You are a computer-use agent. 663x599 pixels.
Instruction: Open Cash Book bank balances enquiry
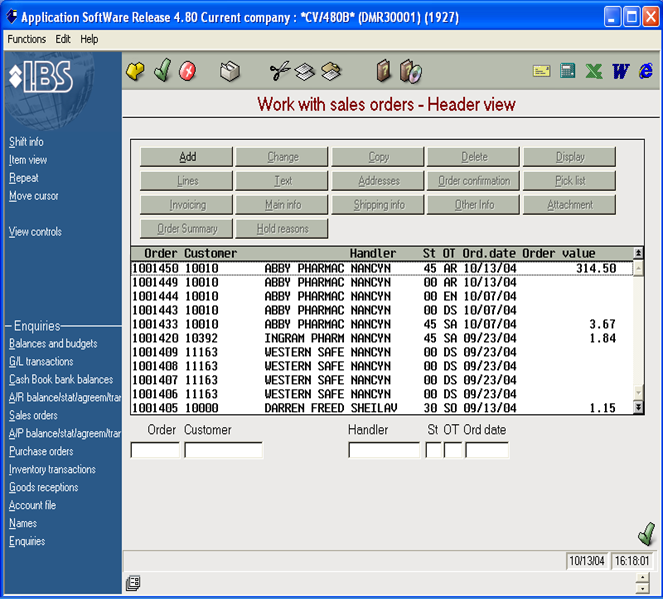61,380
